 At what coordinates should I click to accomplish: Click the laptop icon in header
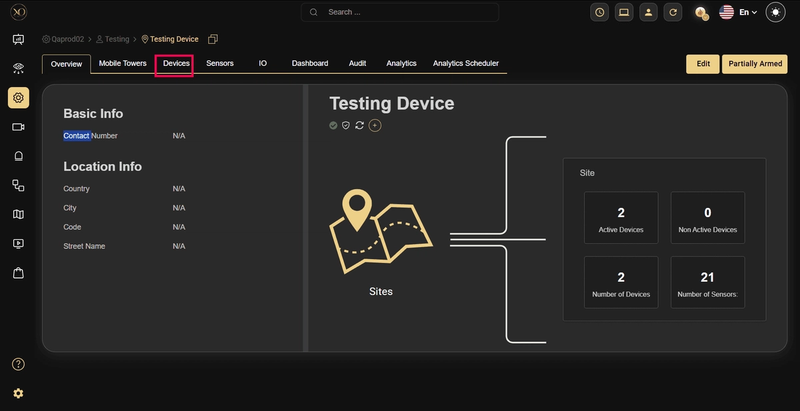(624, 12)
